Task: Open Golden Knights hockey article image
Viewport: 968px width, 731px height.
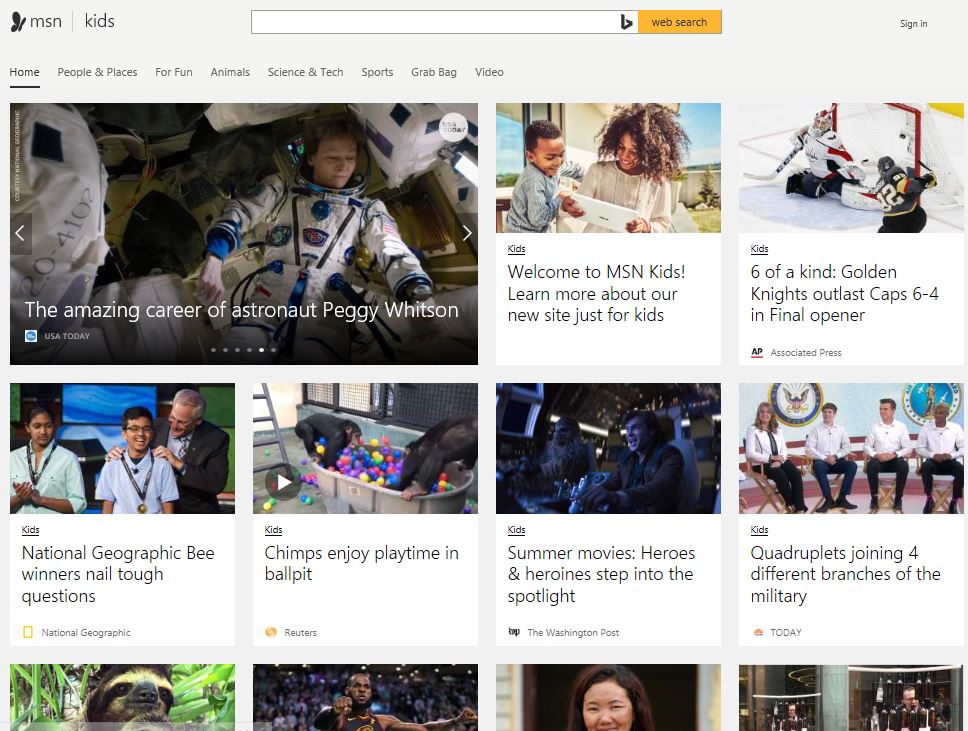Action: click(851, 167)
